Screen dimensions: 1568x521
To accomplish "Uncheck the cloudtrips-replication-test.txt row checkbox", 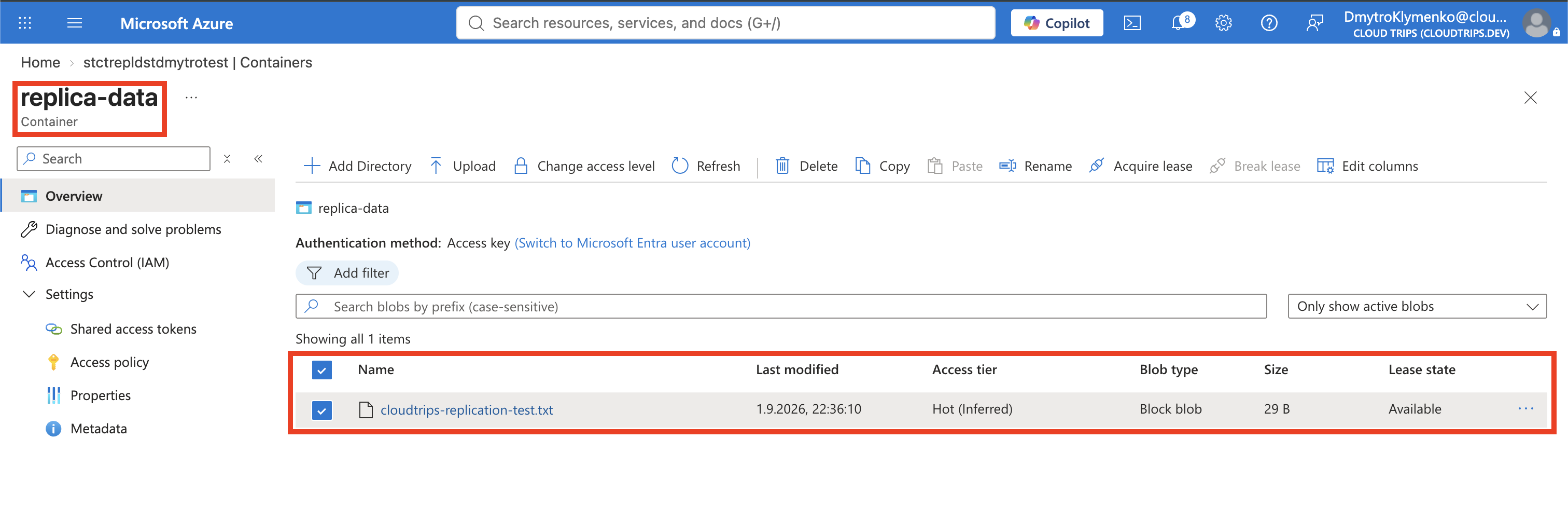I will pos(322,409).
